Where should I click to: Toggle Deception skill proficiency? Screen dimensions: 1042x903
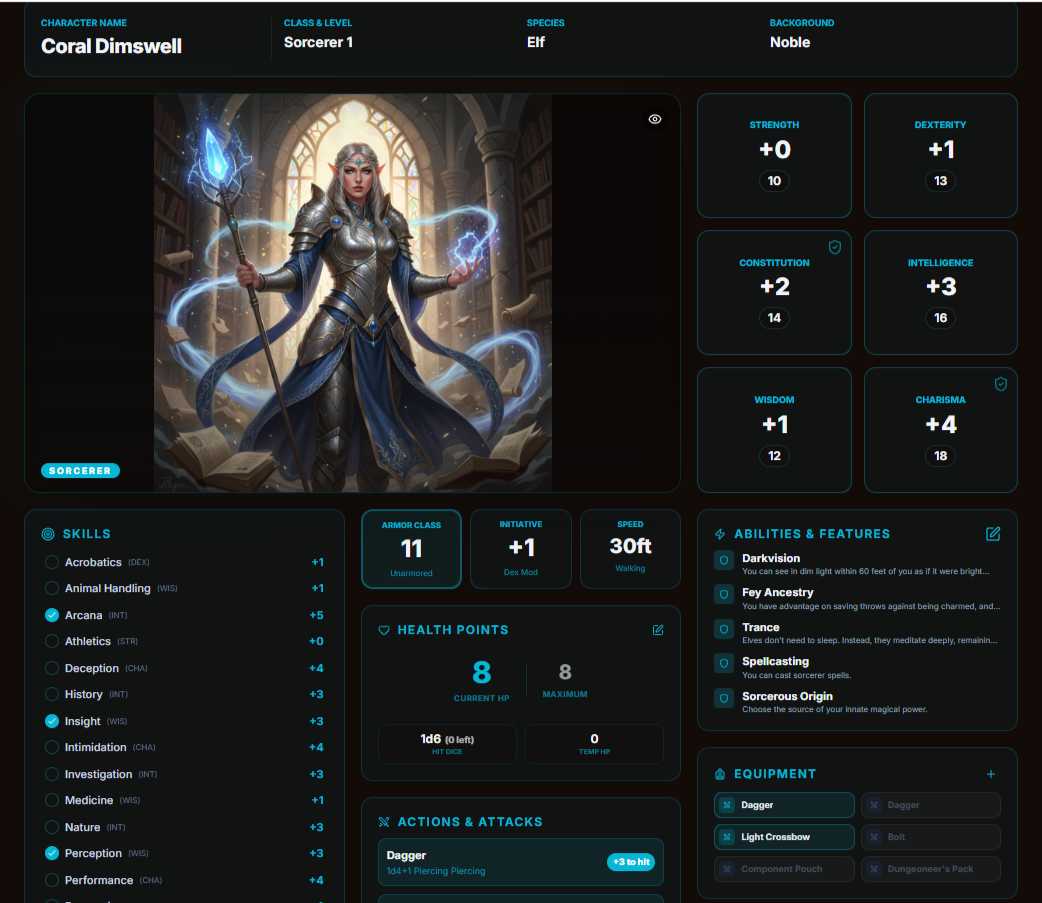[x=51, y=668]
